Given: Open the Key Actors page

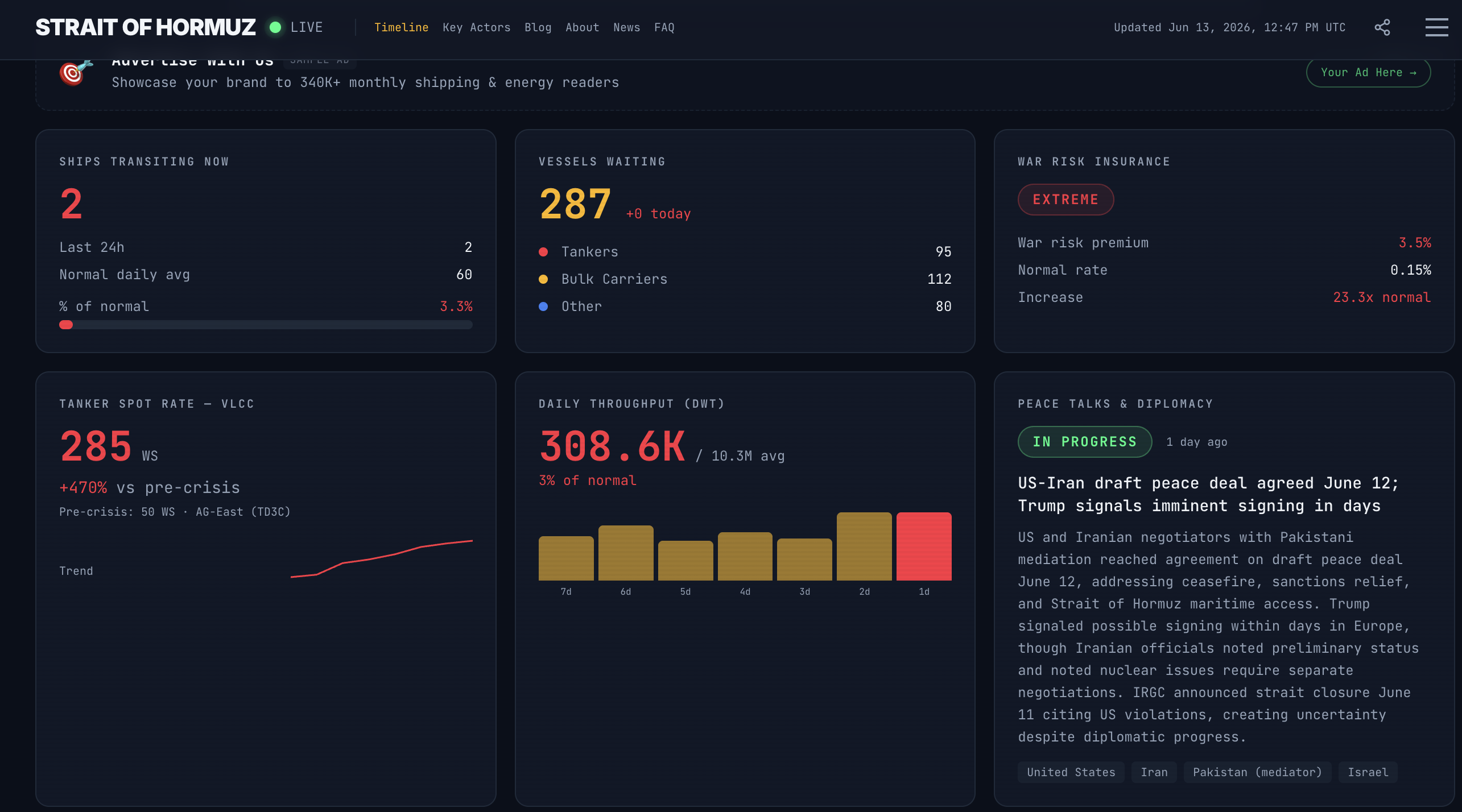Looking at the screenshot, I should click(476, 27).
